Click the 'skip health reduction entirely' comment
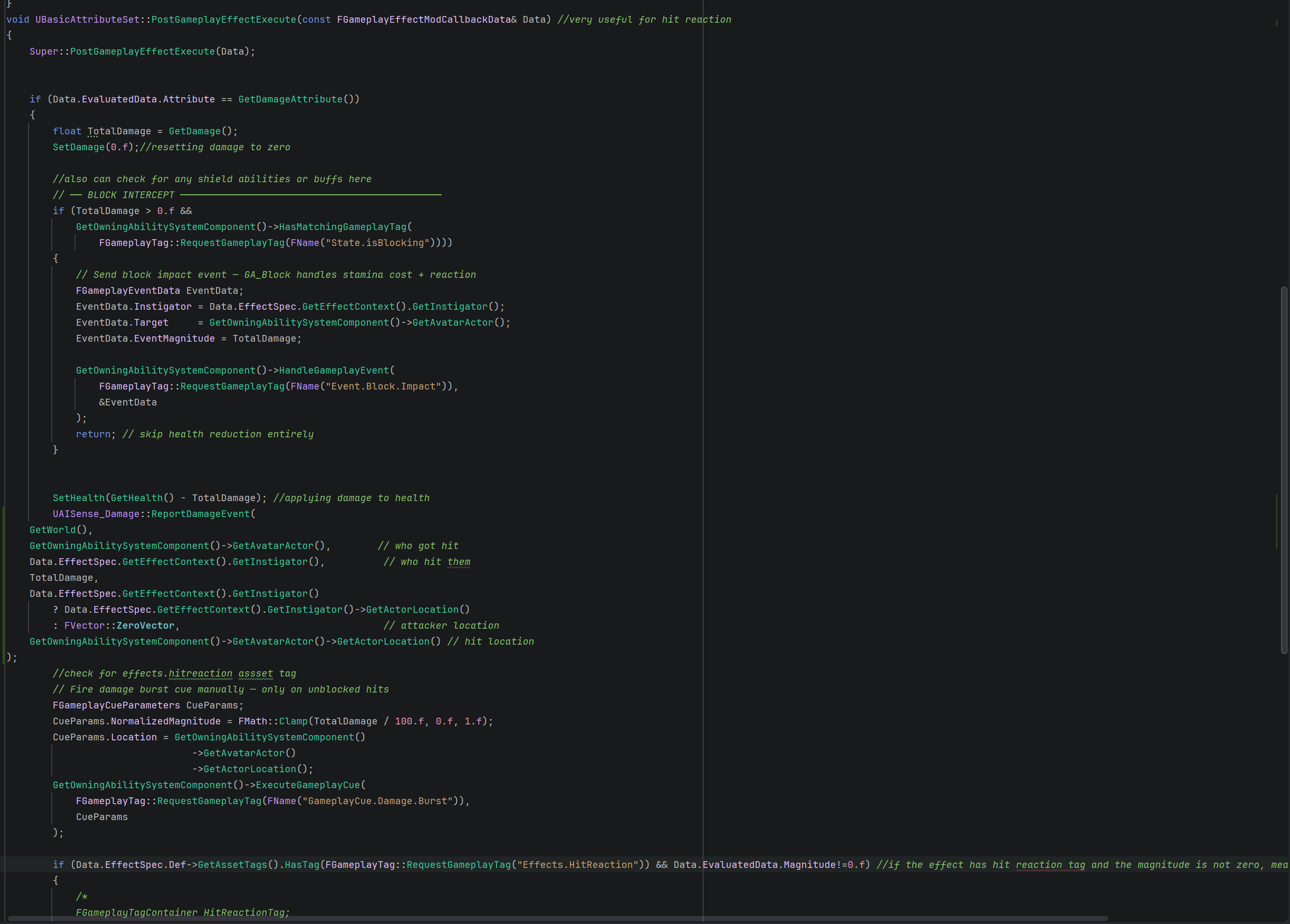 coord(218,433)
